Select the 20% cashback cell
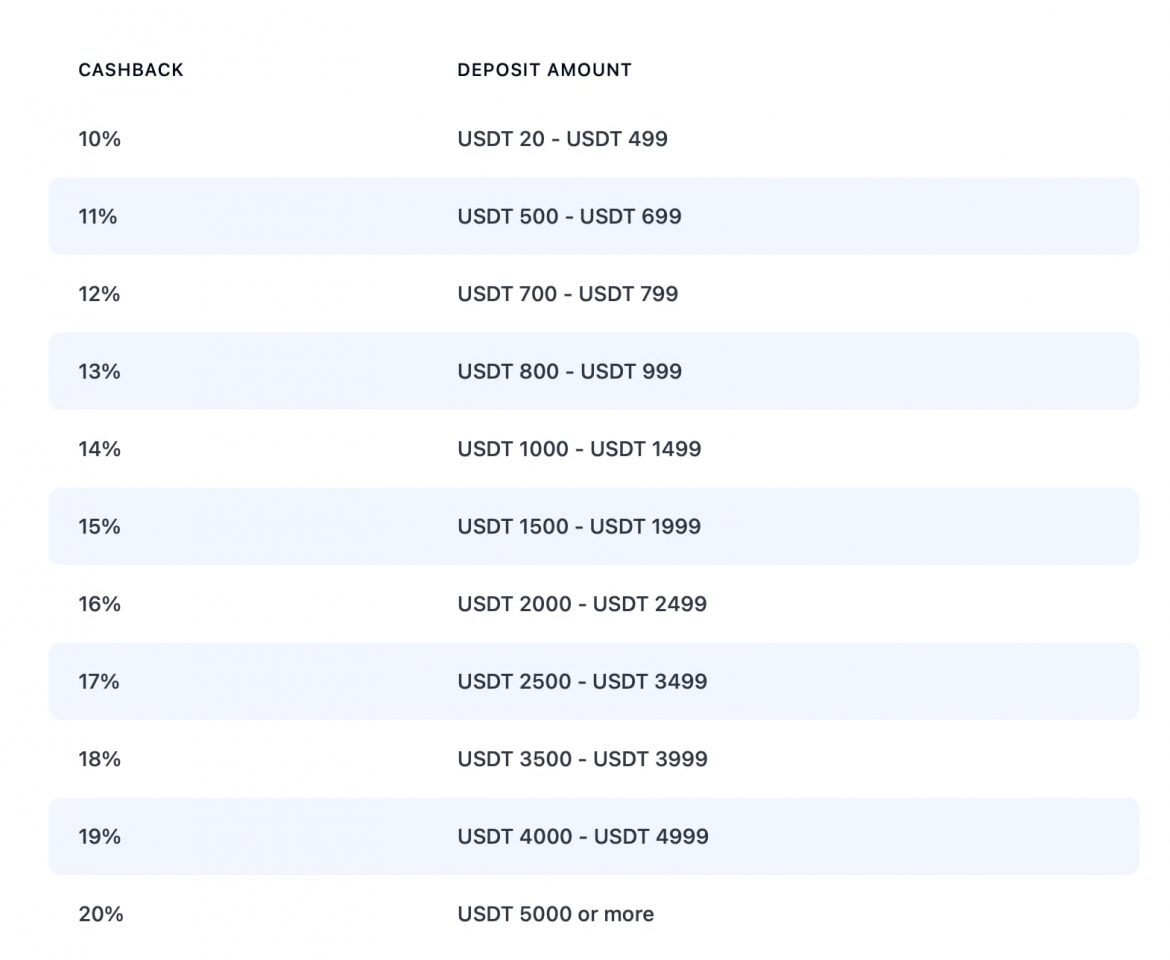 (101, 914)
